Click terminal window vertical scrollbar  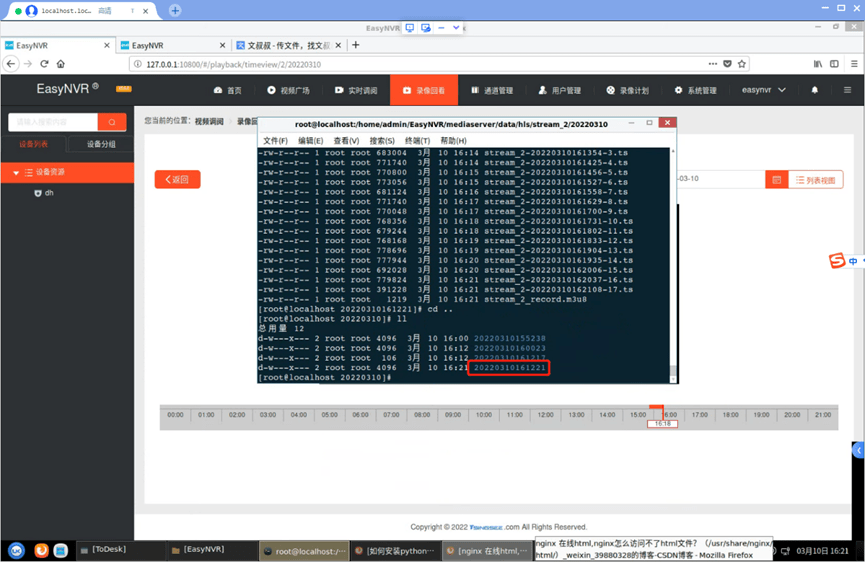(x=673, y=265)
